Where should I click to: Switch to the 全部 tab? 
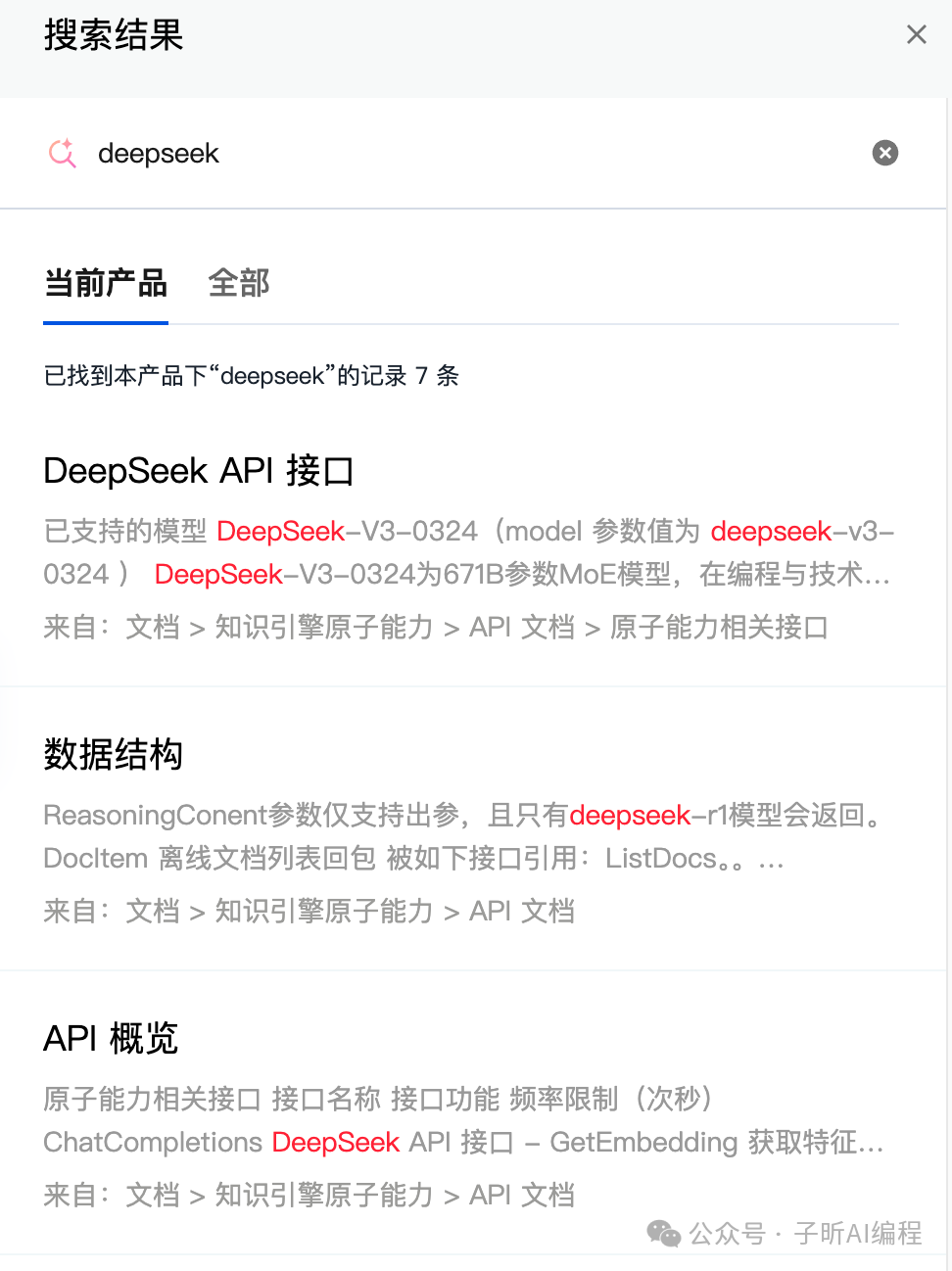[239, 283]
